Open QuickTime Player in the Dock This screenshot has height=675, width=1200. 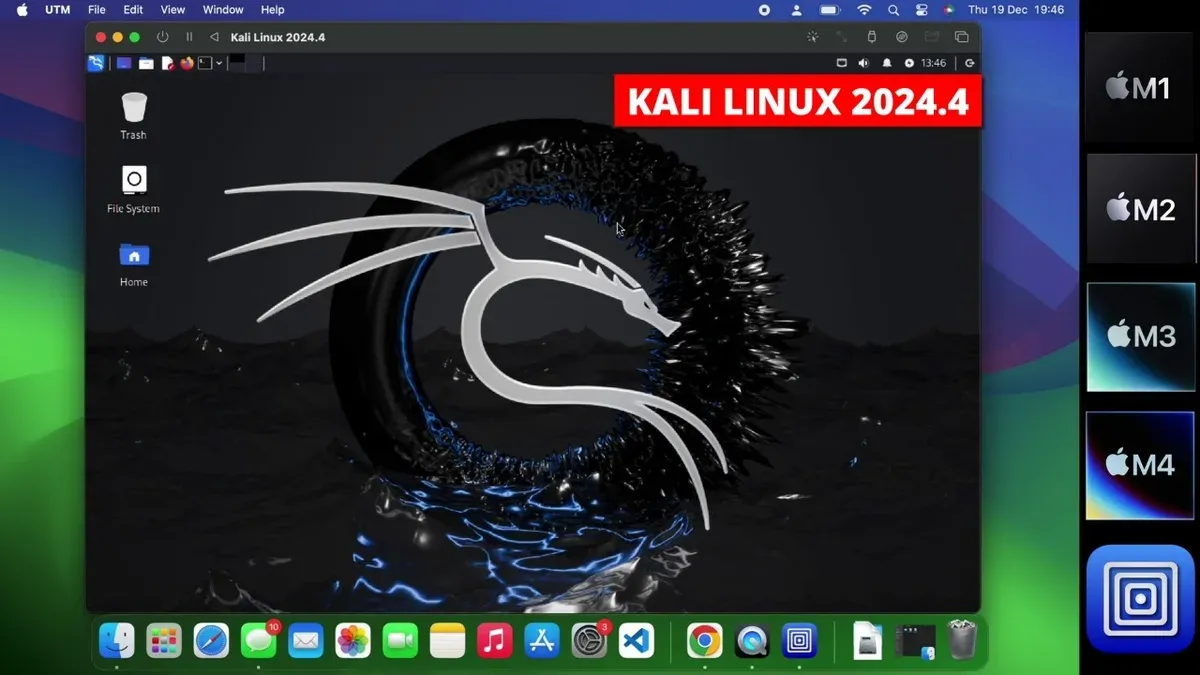pyautogui.click(x=752, y=640)
